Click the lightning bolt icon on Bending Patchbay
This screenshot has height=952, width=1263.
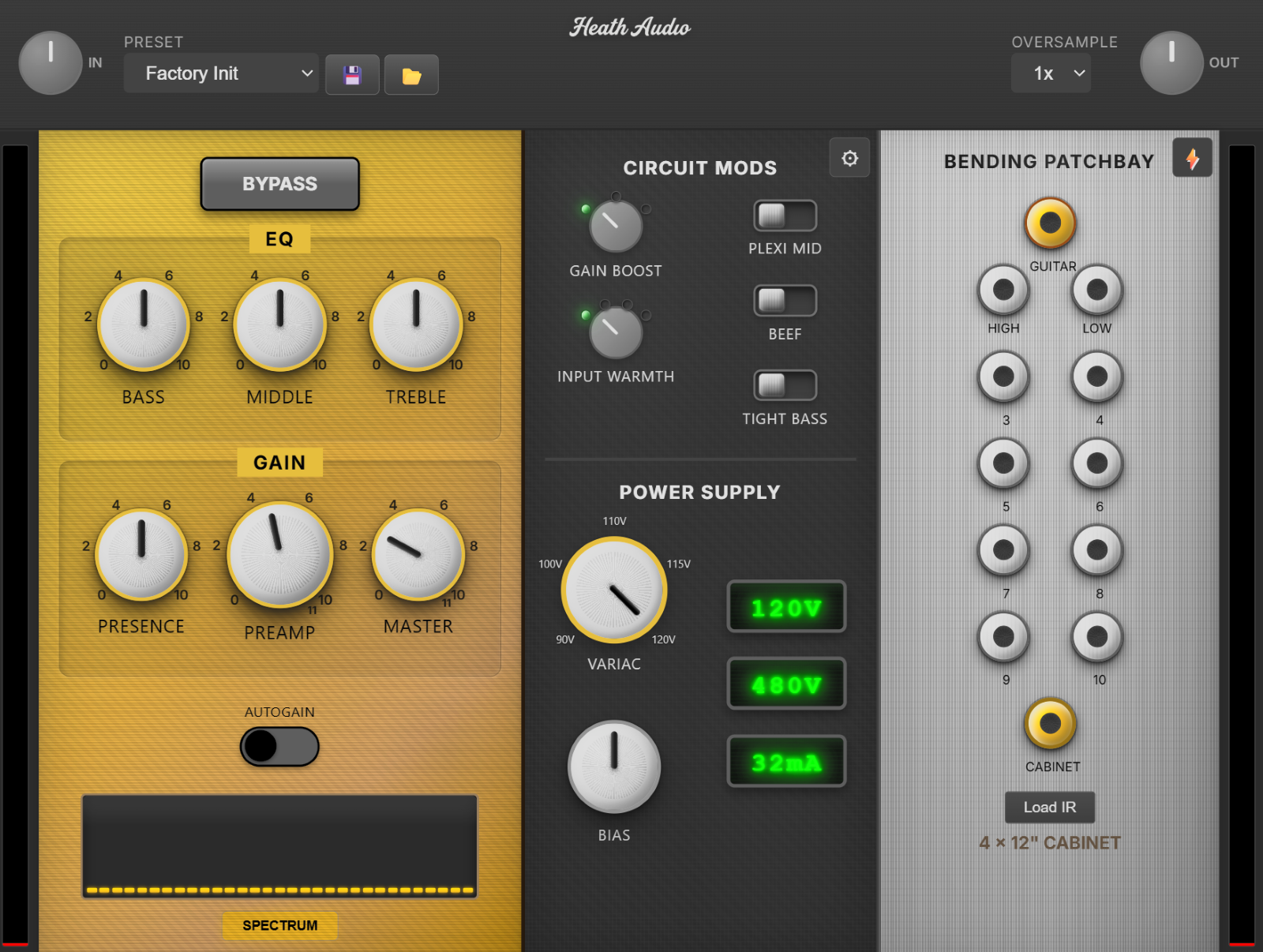[1193, 157]
